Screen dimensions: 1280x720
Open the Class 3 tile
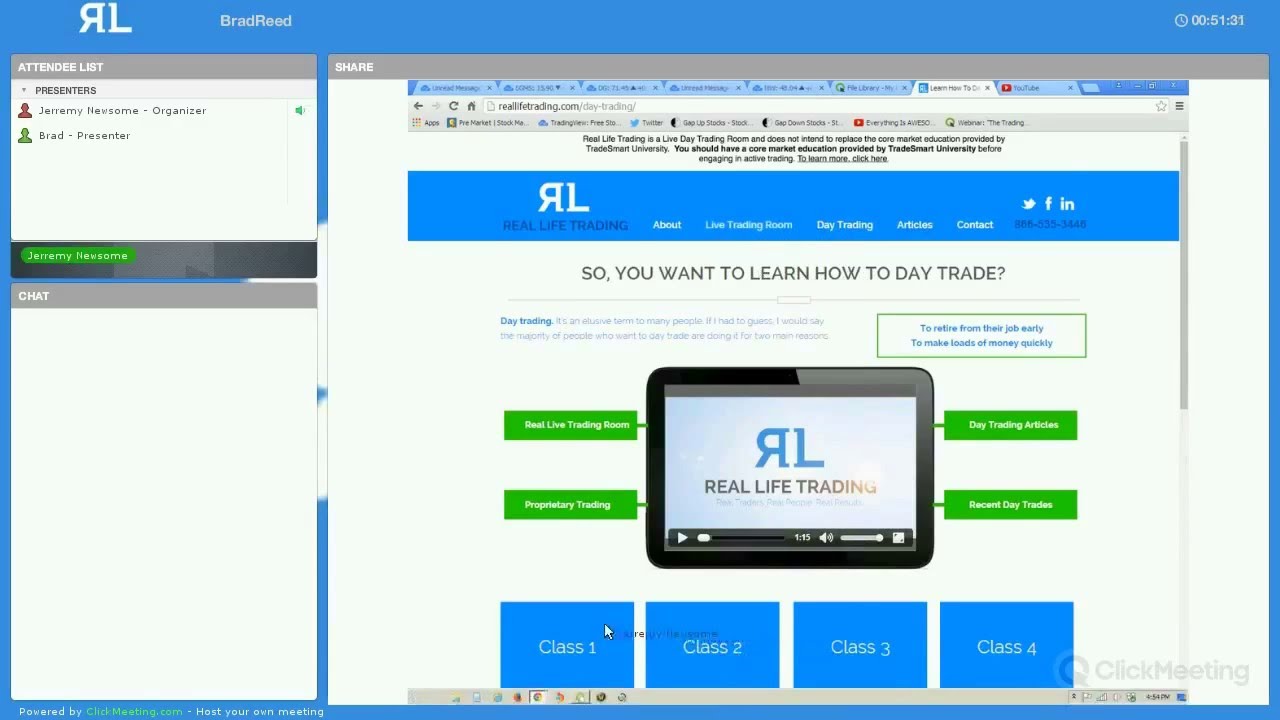click(860, 645)
